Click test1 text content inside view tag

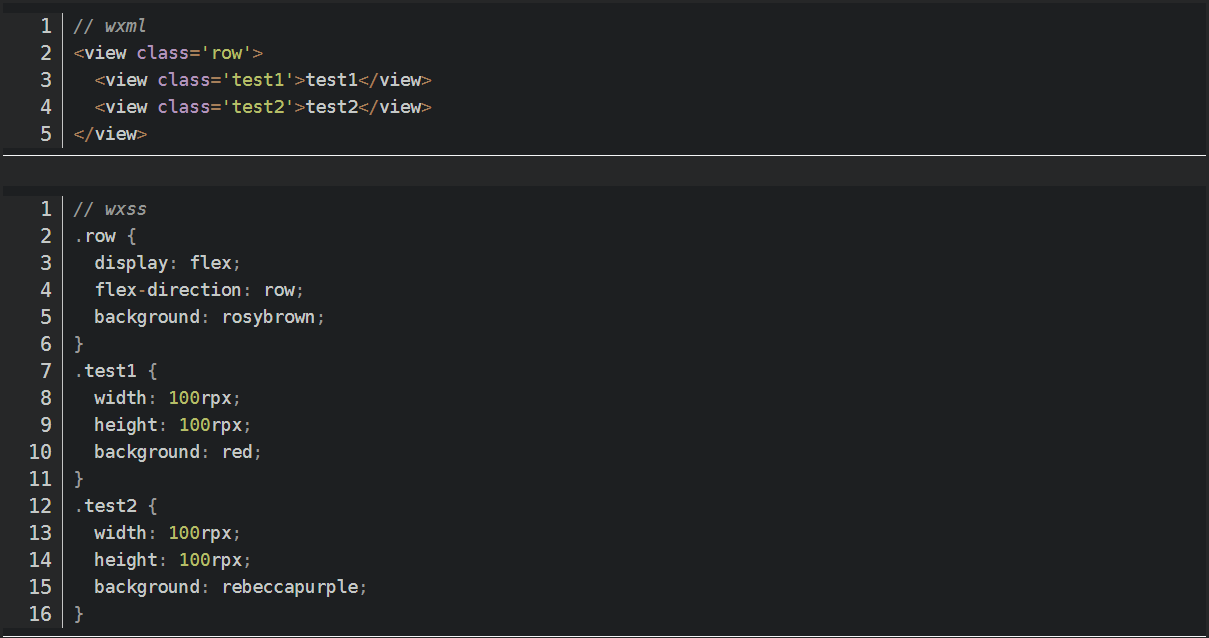tap(331, 80)
